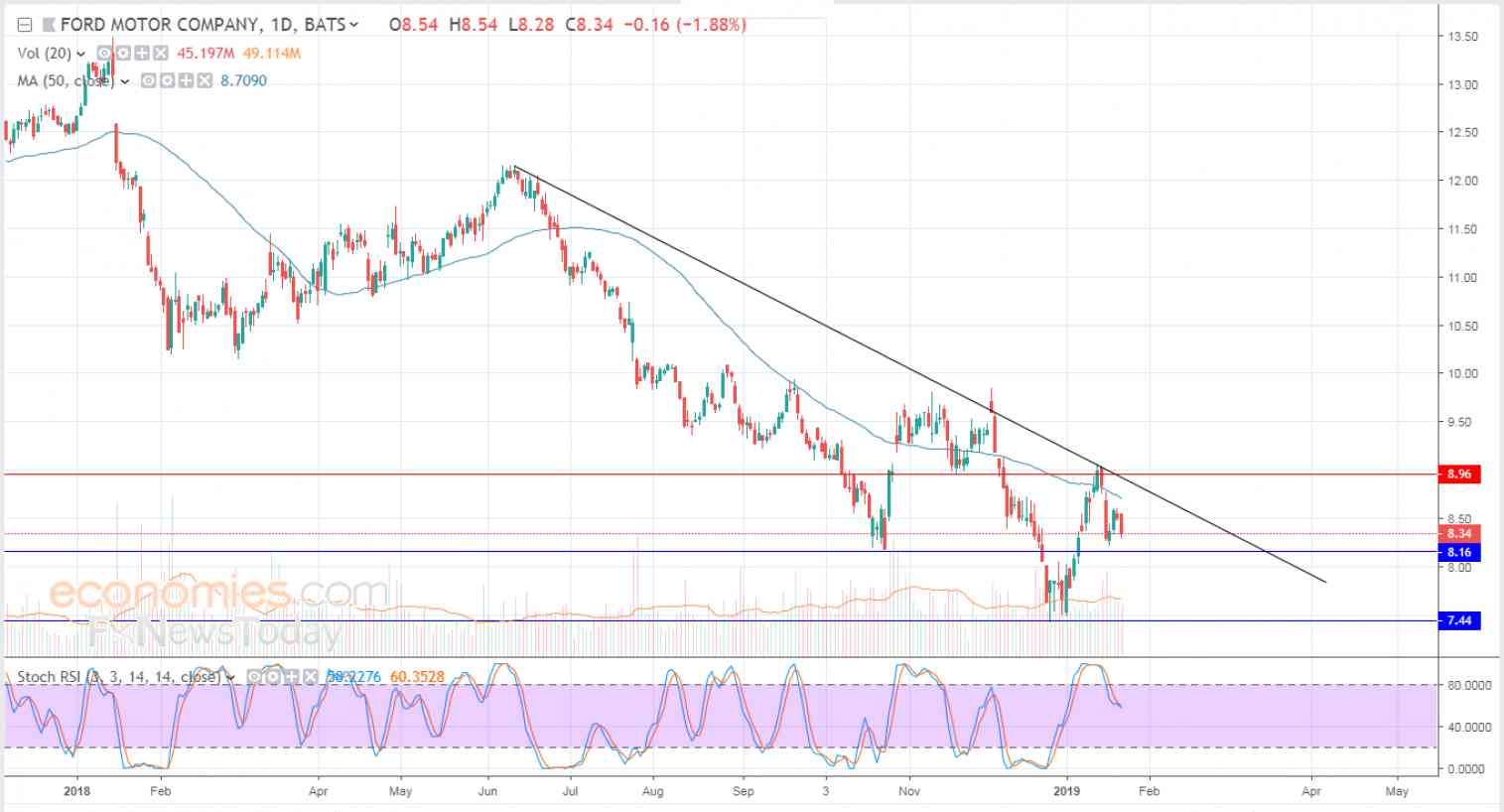This screenshot has width=1504, height=812.
Task: Click the 12.00 price axis label
Action: [x=1463, y=182]
